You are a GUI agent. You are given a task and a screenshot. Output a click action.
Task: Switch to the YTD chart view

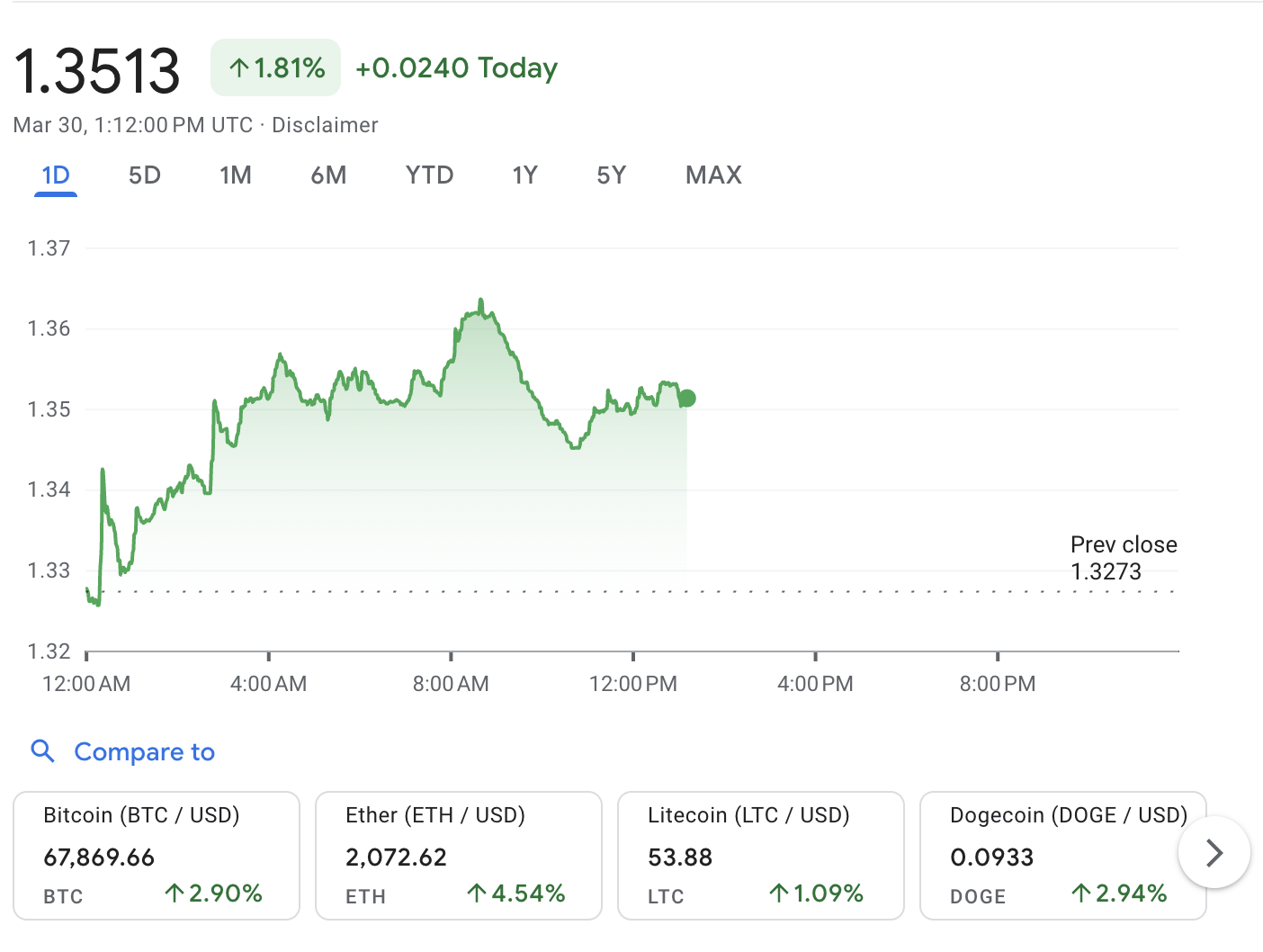[x=429, y=175]
